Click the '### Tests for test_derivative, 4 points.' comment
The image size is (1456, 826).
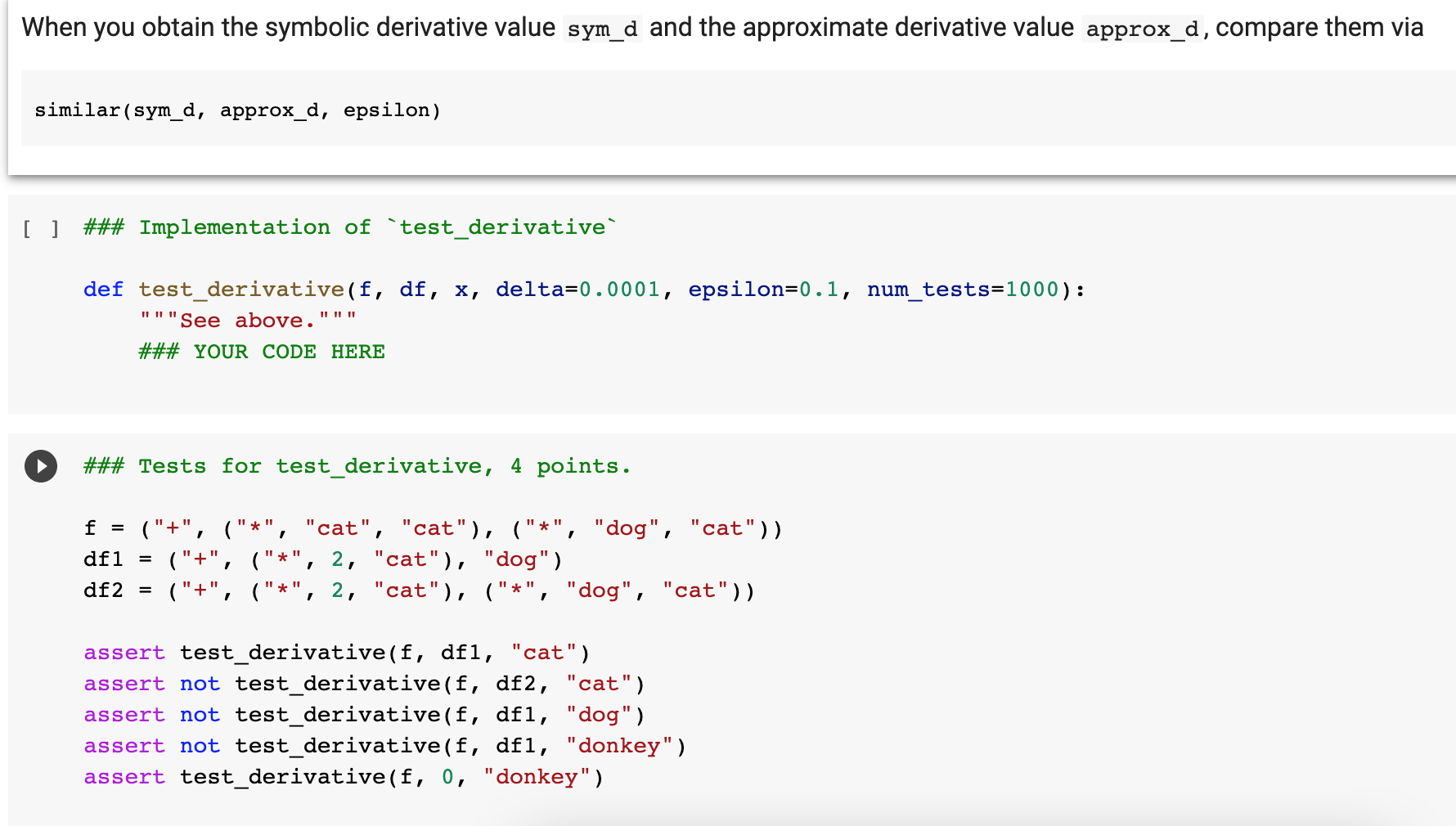(357, 466)
